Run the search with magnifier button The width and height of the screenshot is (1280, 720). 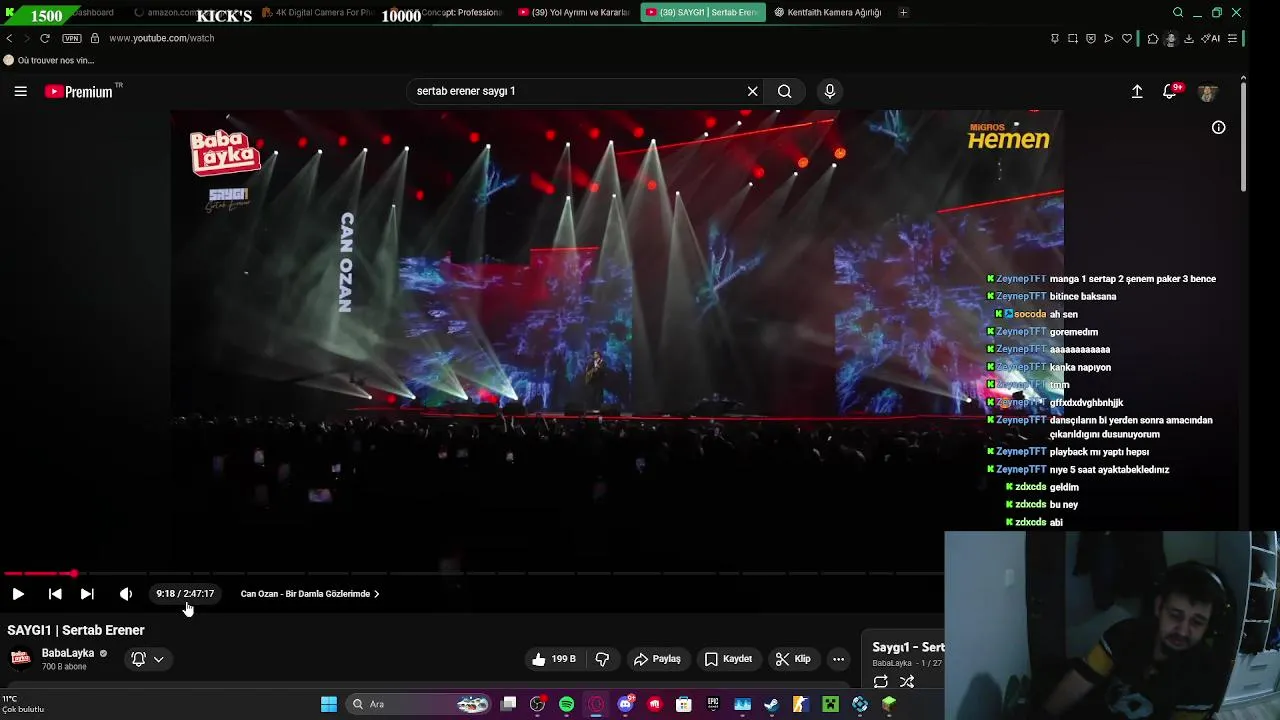785,91
